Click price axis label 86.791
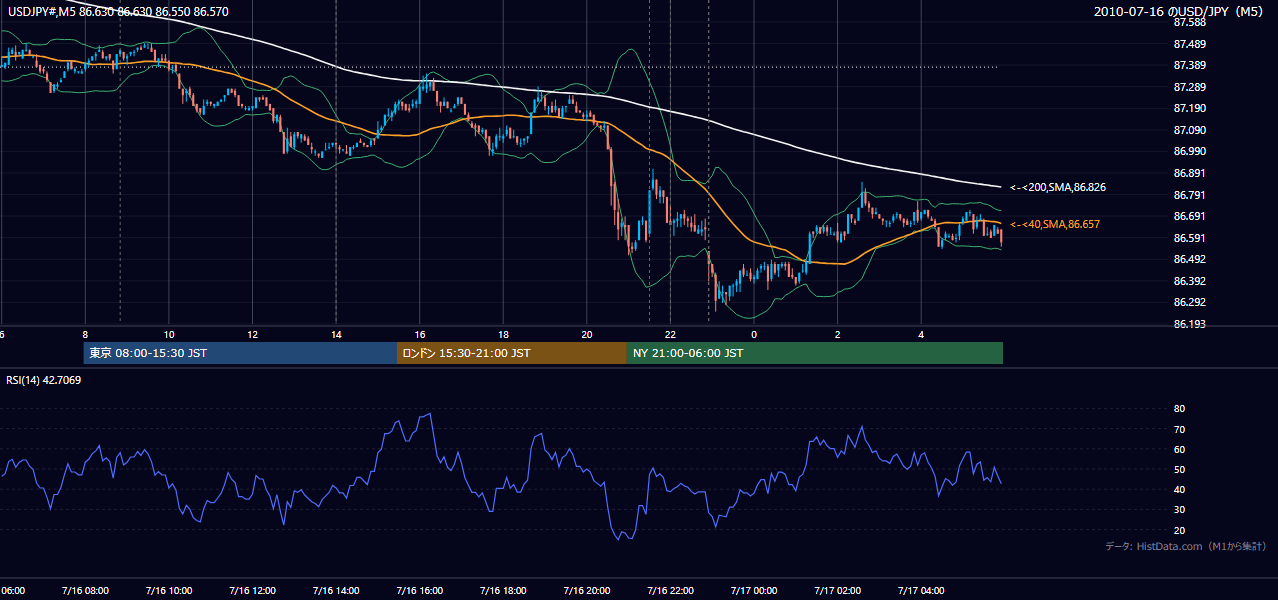Viewport: 1278px width, 600px height. coord(1190,195)
